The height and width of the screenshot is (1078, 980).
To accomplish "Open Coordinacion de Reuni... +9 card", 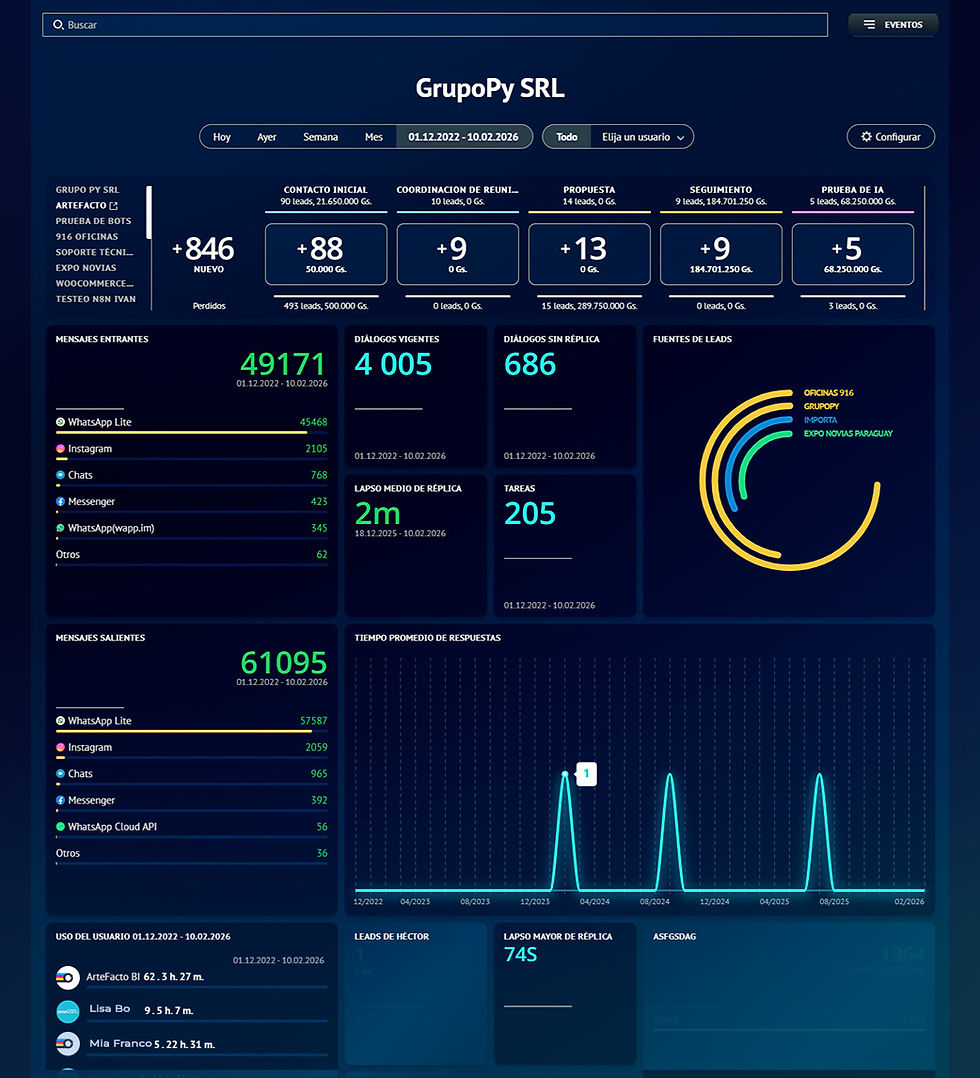I will point(457,254).
